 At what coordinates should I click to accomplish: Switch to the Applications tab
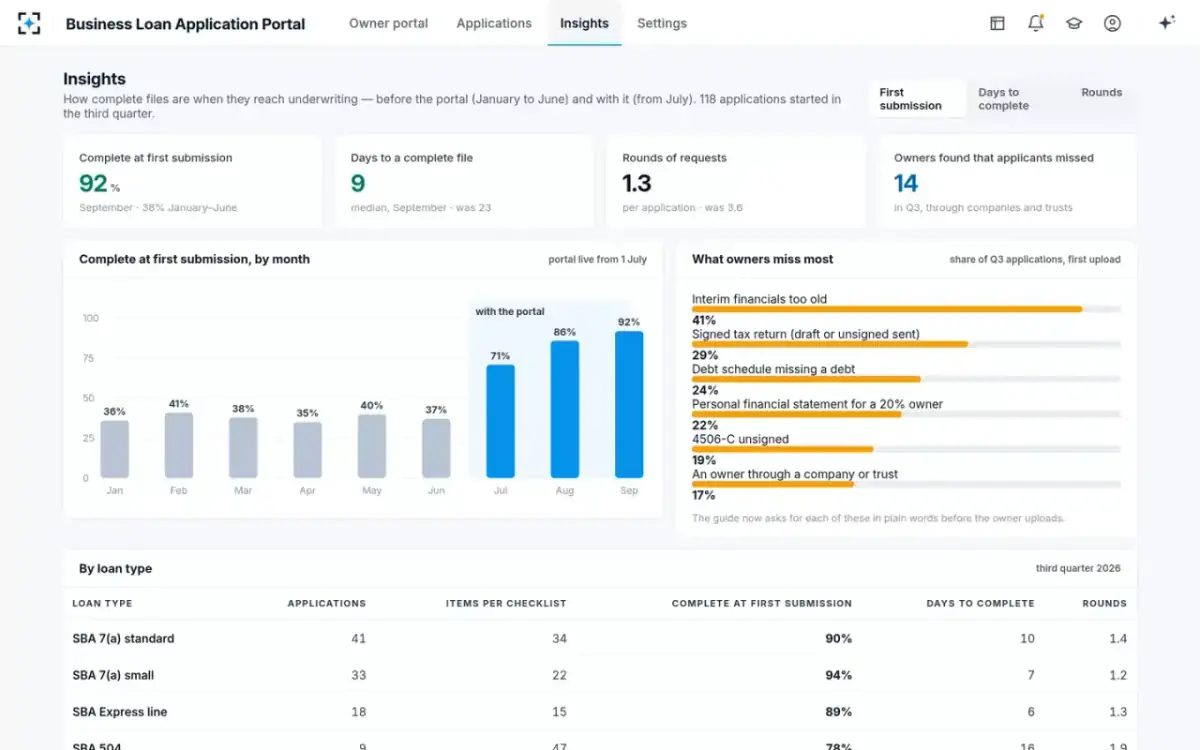tap(494, 23)
